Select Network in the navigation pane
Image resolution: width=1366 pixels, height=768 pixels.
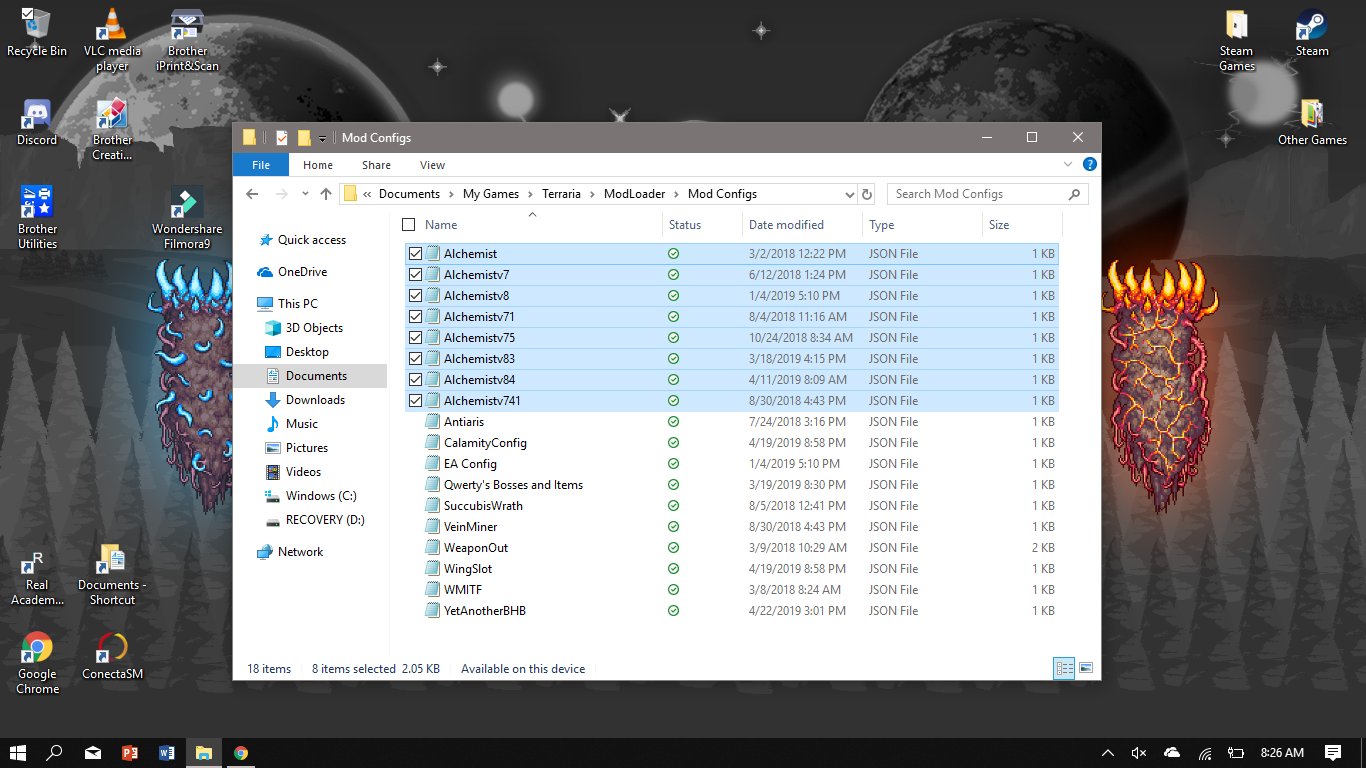click(x=290, y=552)
